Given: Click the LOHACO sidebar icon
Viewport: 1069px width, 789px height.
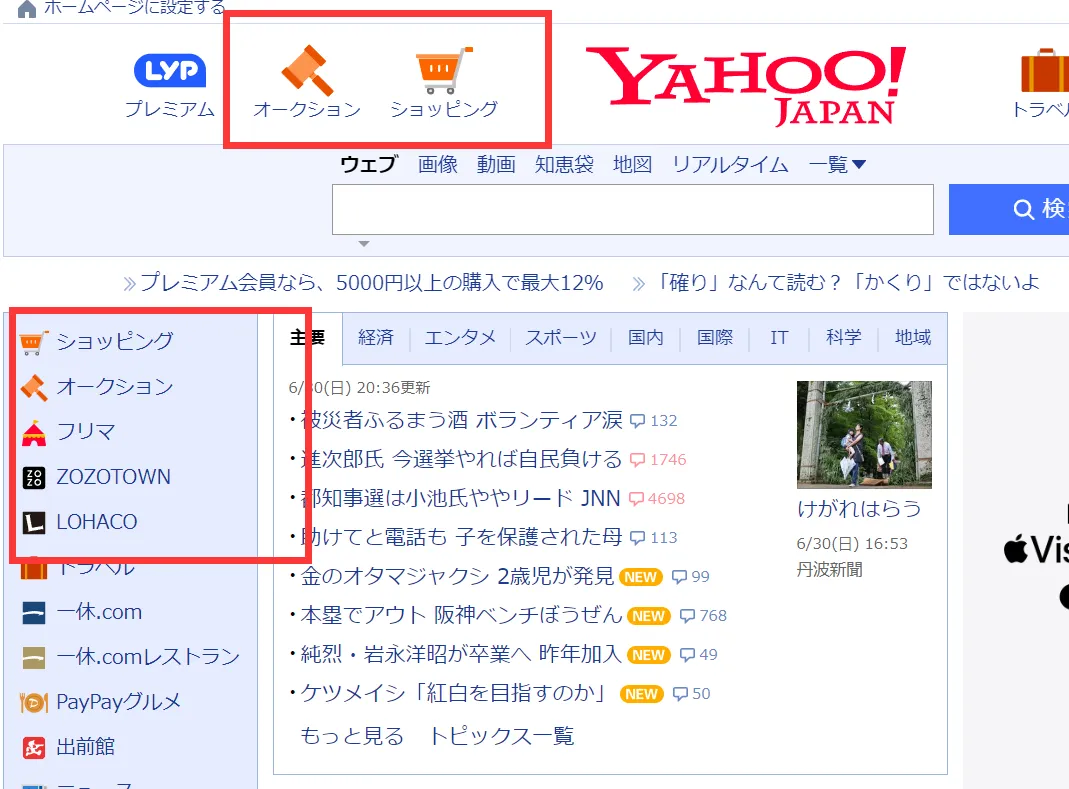Looking at the screenshot, I should pos(33,522).
